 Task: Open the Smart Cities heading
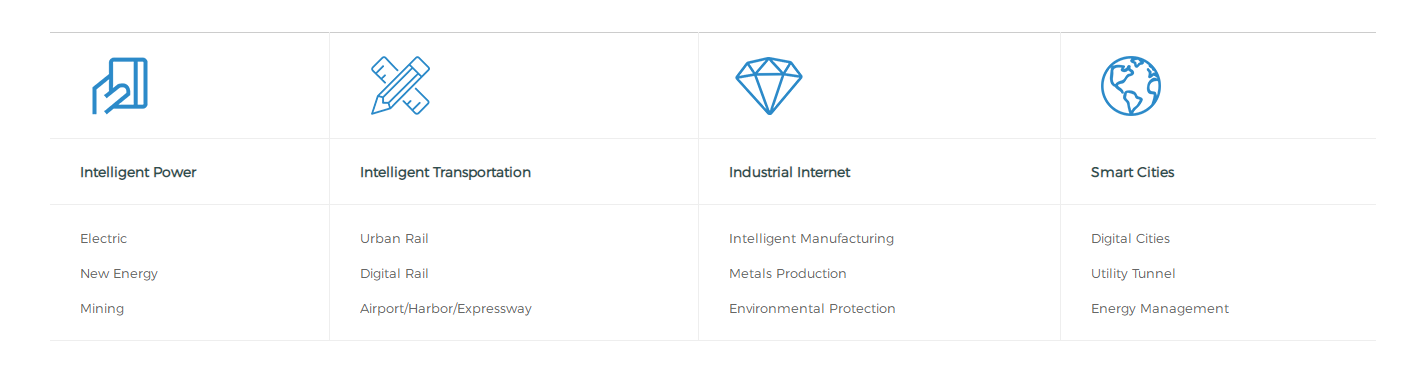tap(1133, 172)
